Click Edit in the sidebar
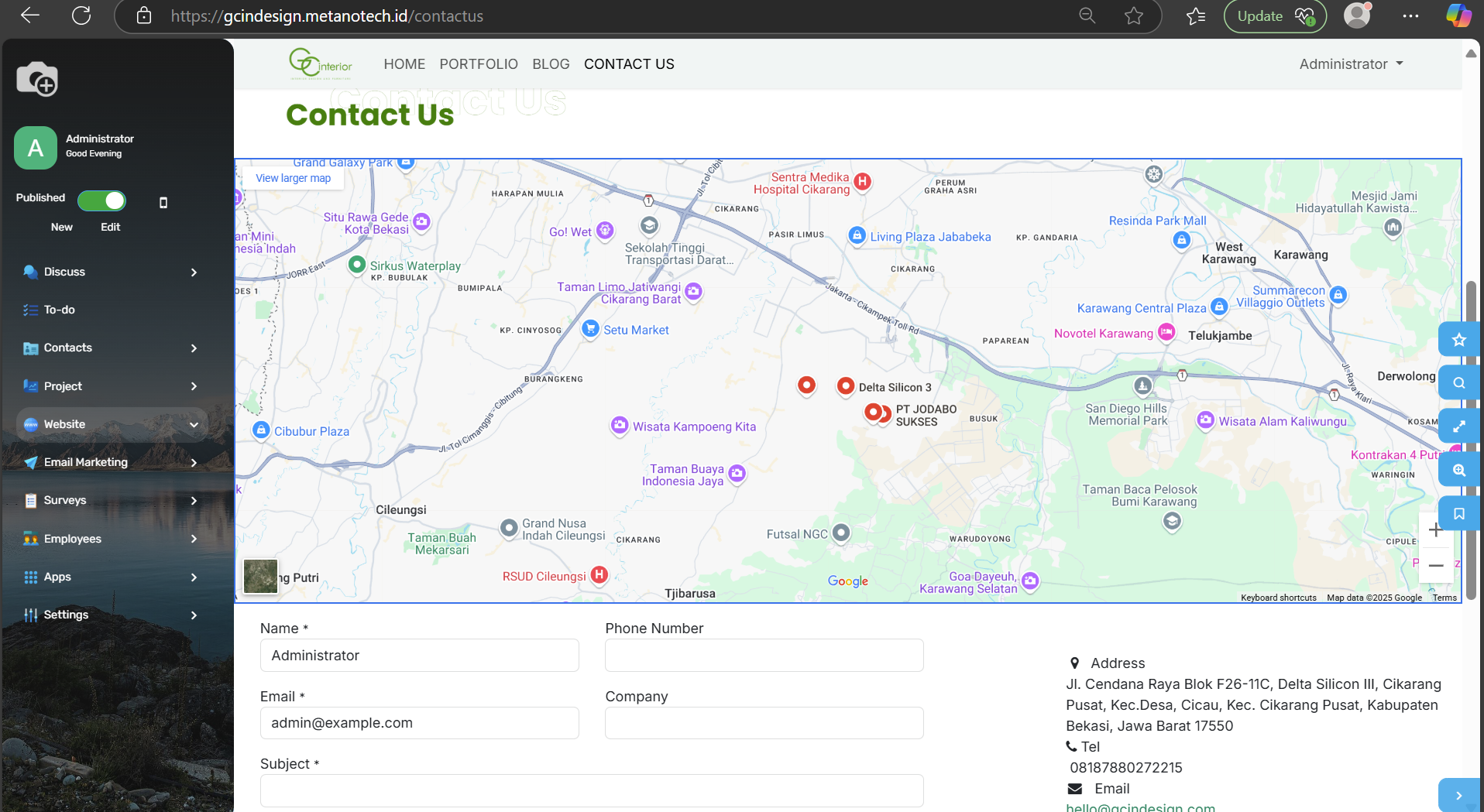The image size is (1484, 812). 110,227
